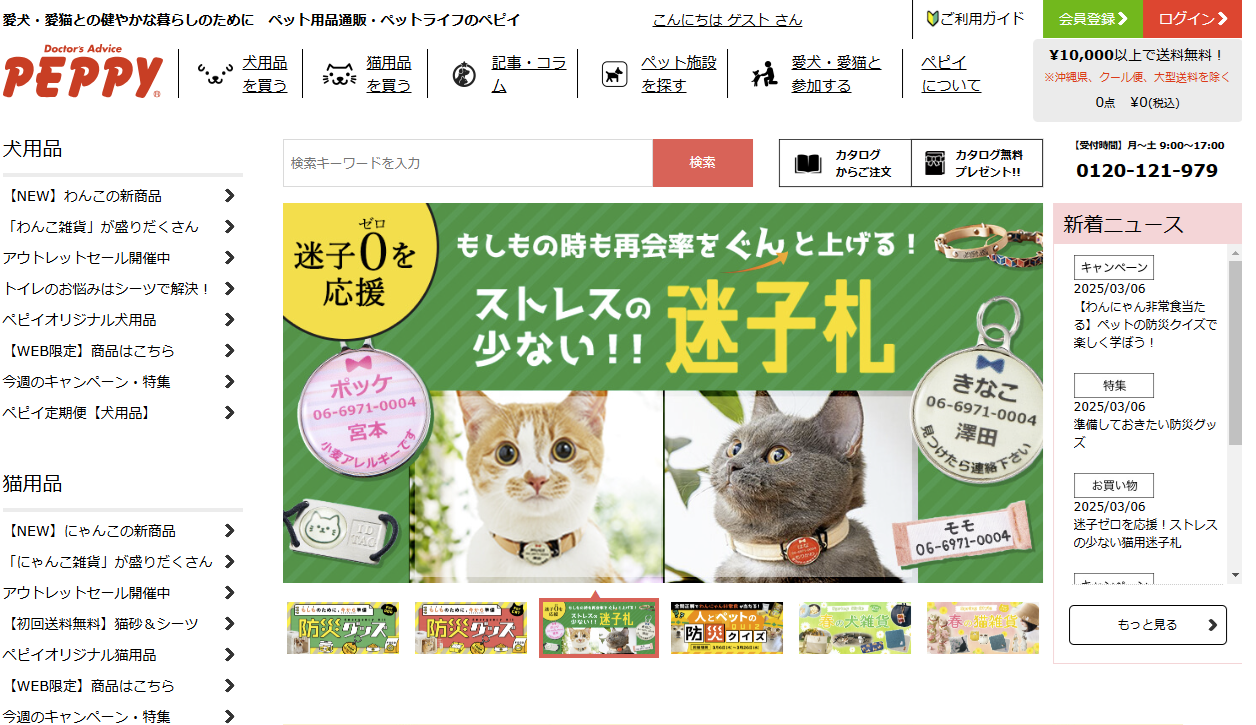Expand 【NEW】わんこの新商品 arrow

[x=230, y=196]
